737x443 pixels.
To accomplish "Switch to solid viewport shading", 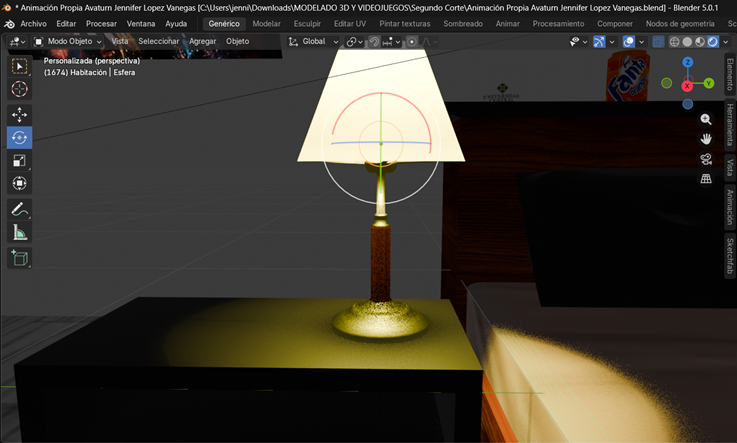I will [x=687, y=42].
